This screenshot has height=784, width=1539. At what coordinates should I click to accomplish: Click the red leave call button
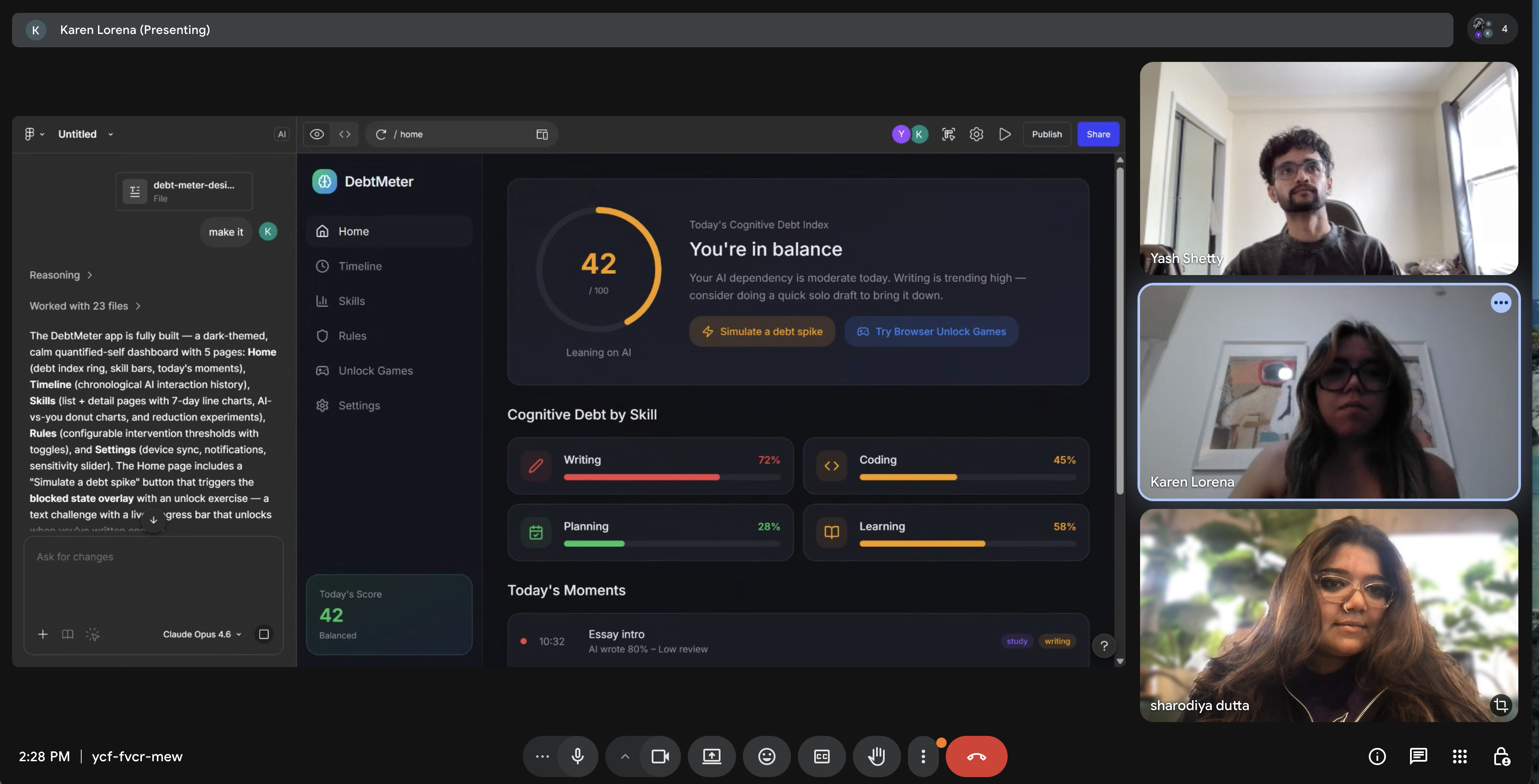pos(976,756)
